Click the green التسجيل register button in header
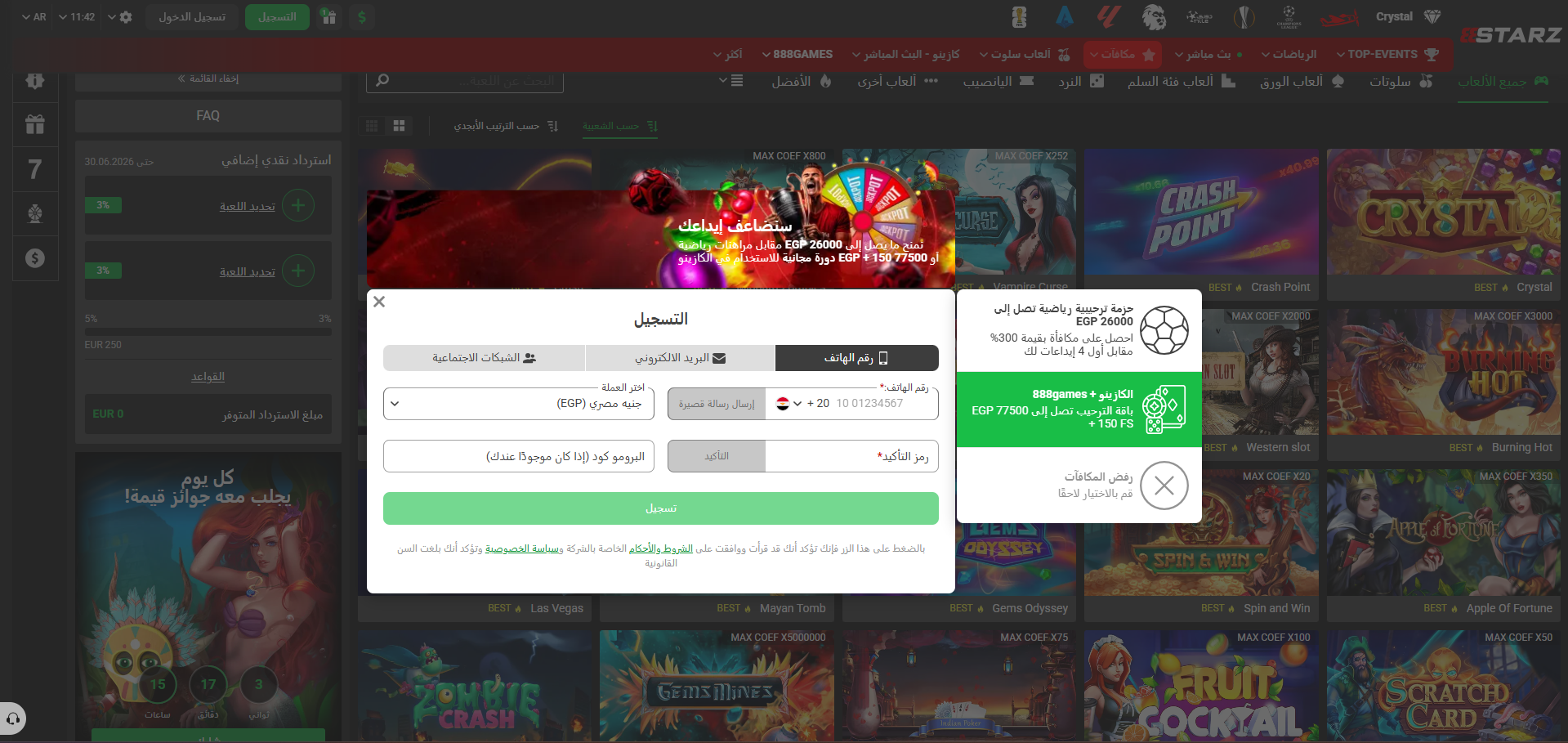Viewport: 1568px width, 743px height. pos(277,17)
